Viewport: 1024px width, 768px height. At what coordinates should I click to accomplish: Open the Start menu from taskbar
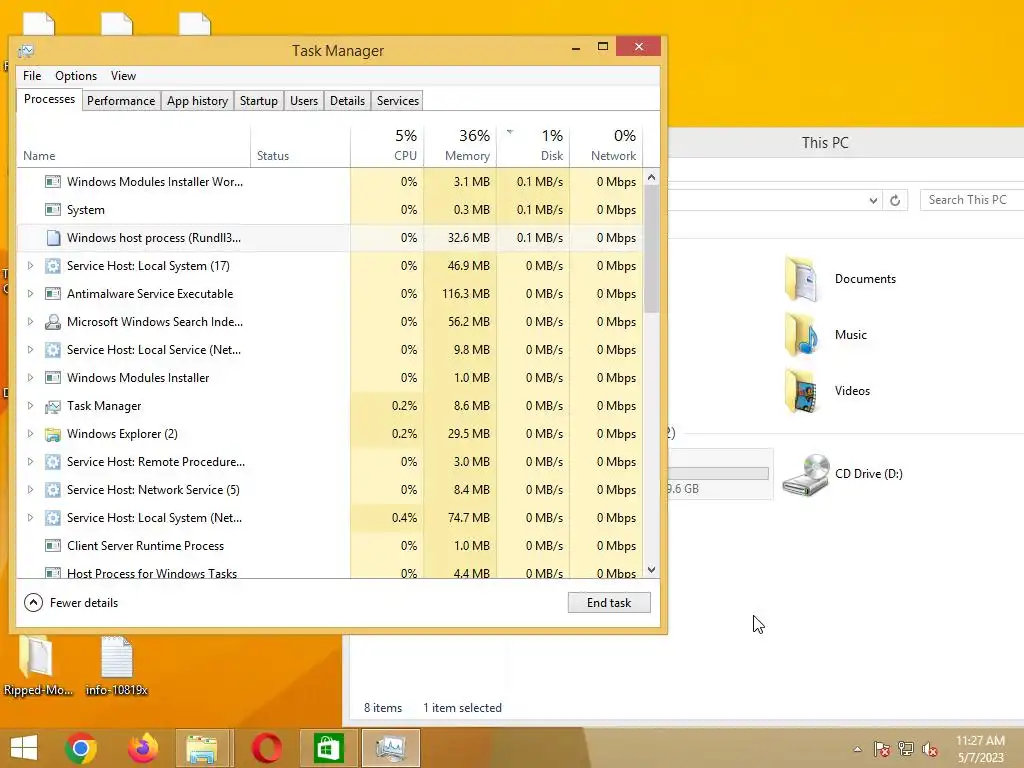coord(24,748)
